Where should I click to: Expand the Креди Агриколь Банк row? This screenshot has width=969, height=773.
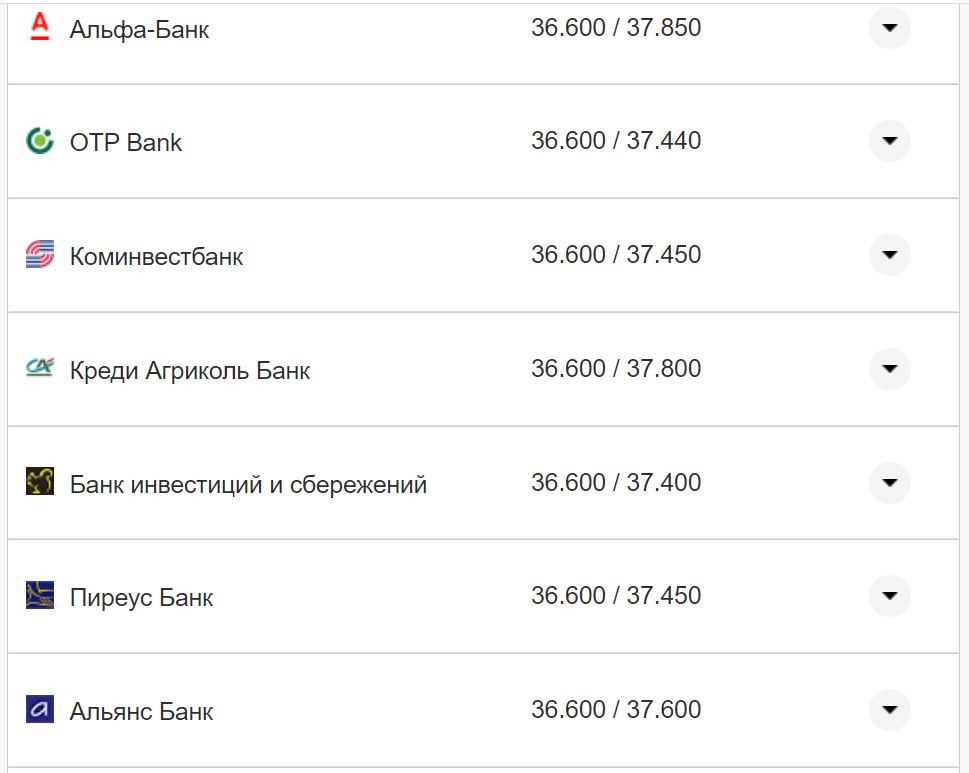[x=888, y=368]
